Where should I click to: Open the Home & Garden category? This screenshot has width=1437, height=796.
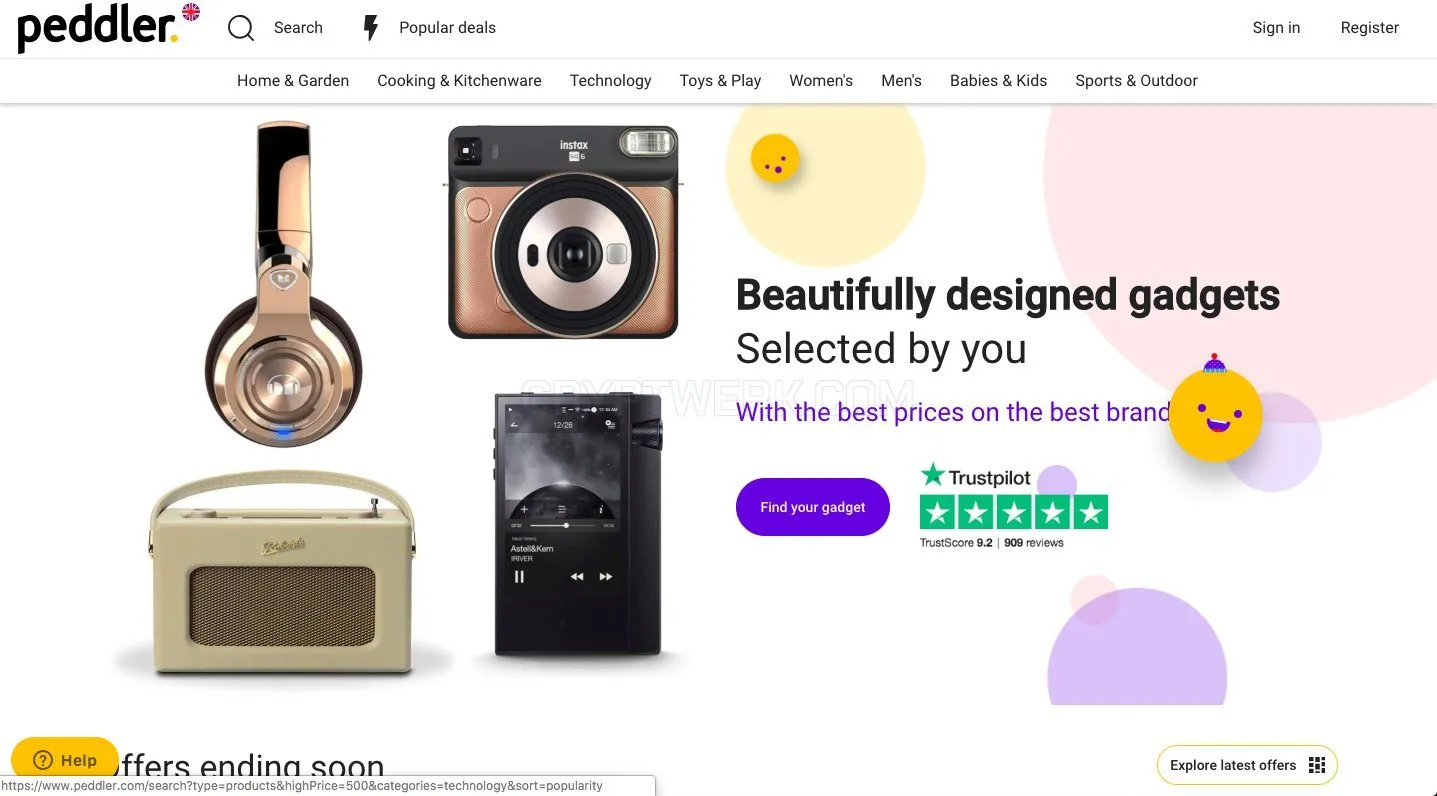293,81
